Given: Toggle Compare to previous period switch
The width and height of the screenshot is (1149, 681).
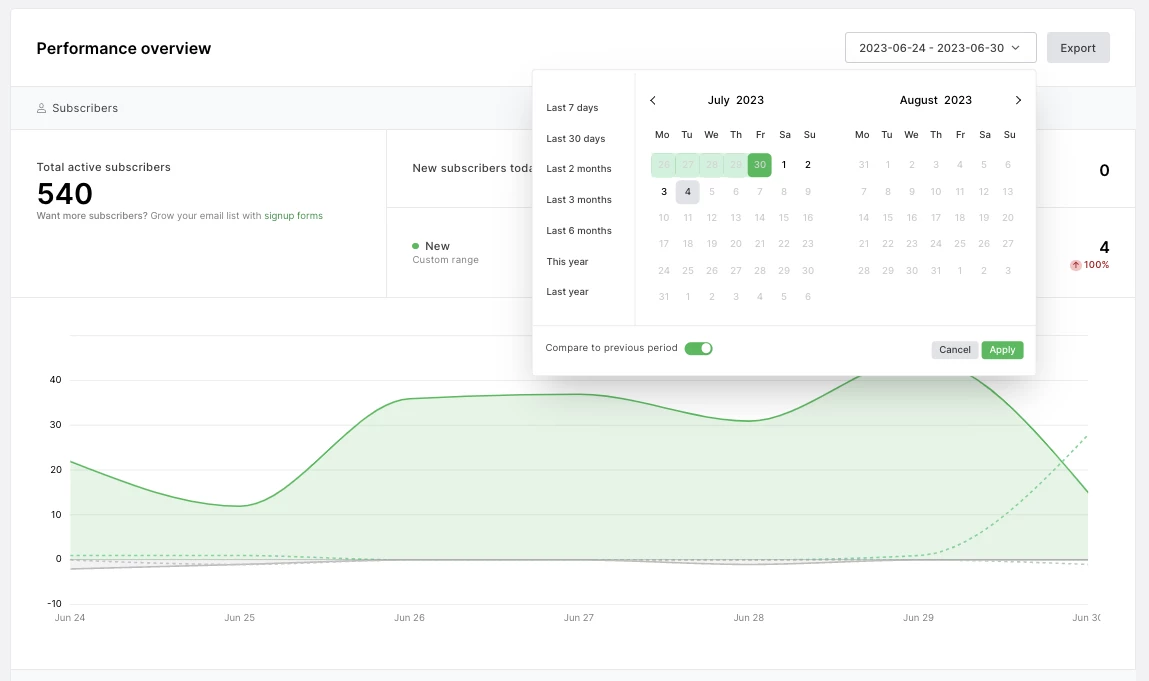Looking at the screenshot, I should 698,349.
